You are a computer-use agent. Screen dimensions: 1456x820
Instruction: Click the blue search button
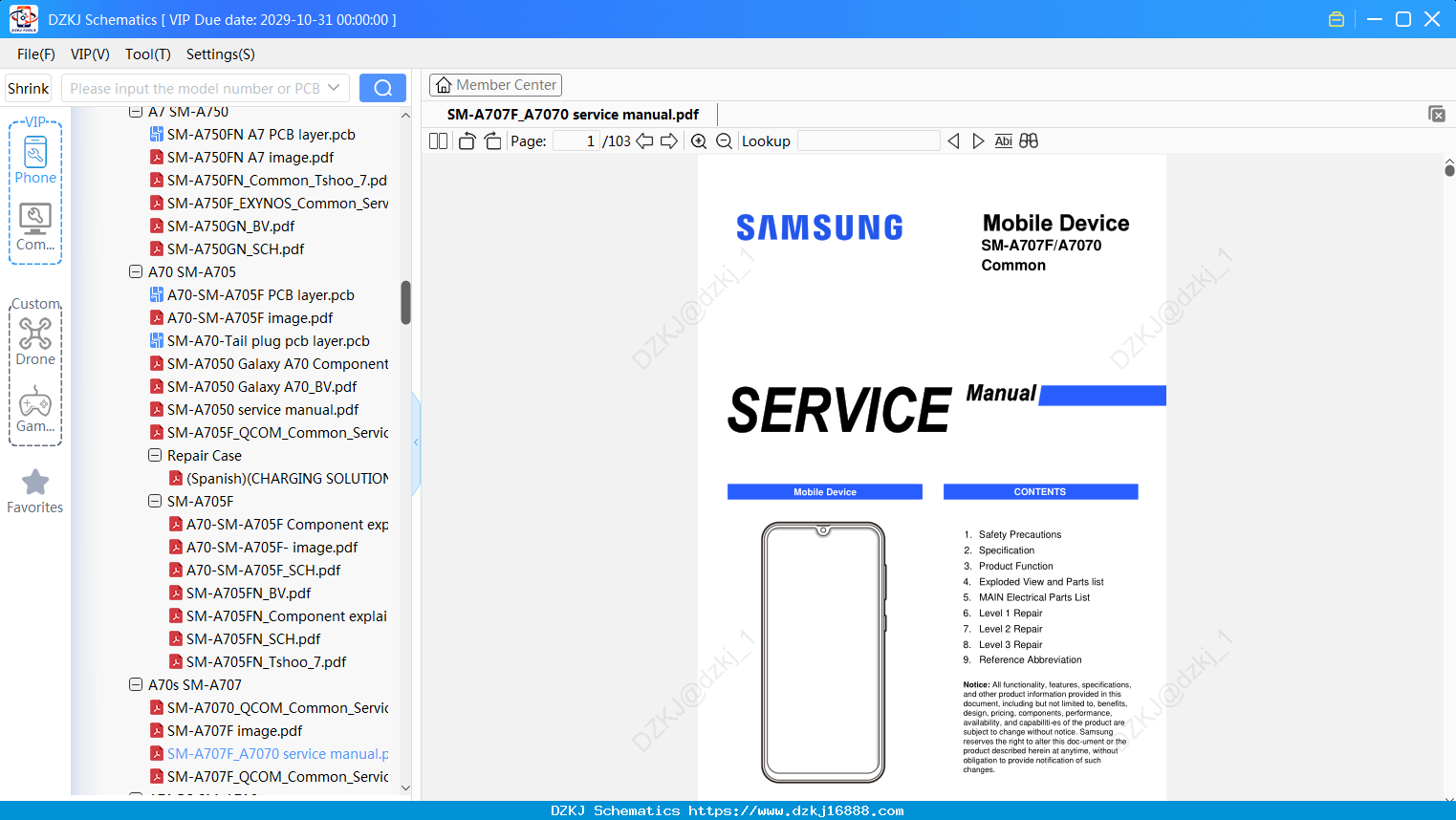pos(382,88)
